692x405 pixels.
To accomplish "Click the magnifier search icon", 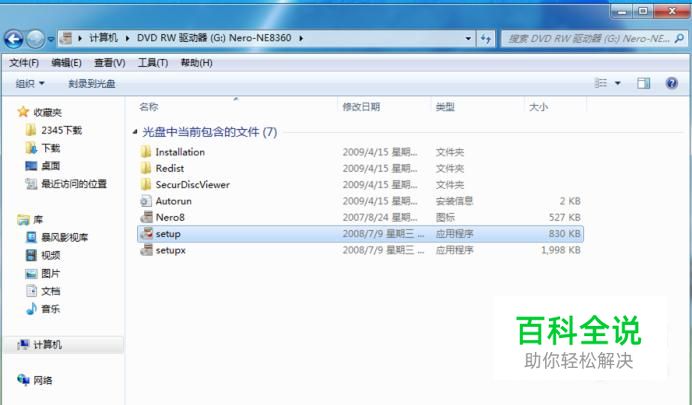I will (x=680, y=38).
